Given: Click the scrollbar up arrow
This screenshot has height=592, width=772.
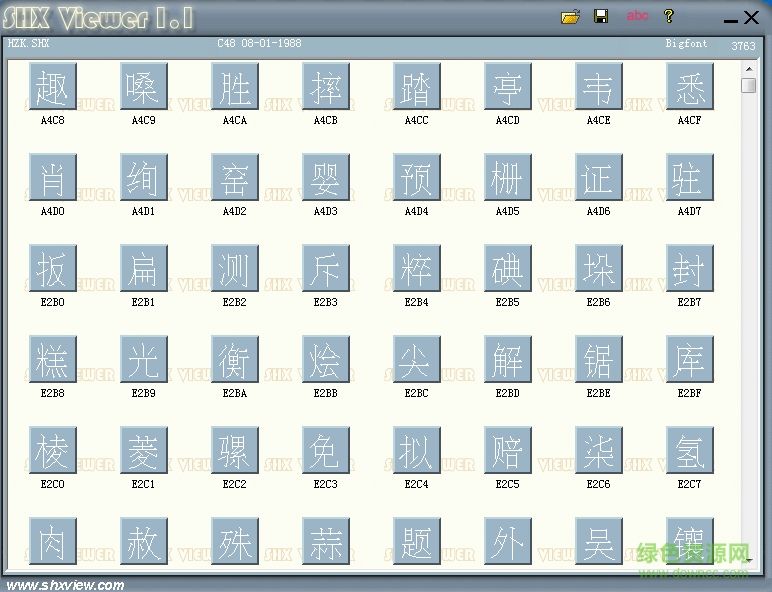Looking at the screenshot, I should [748, 67].
